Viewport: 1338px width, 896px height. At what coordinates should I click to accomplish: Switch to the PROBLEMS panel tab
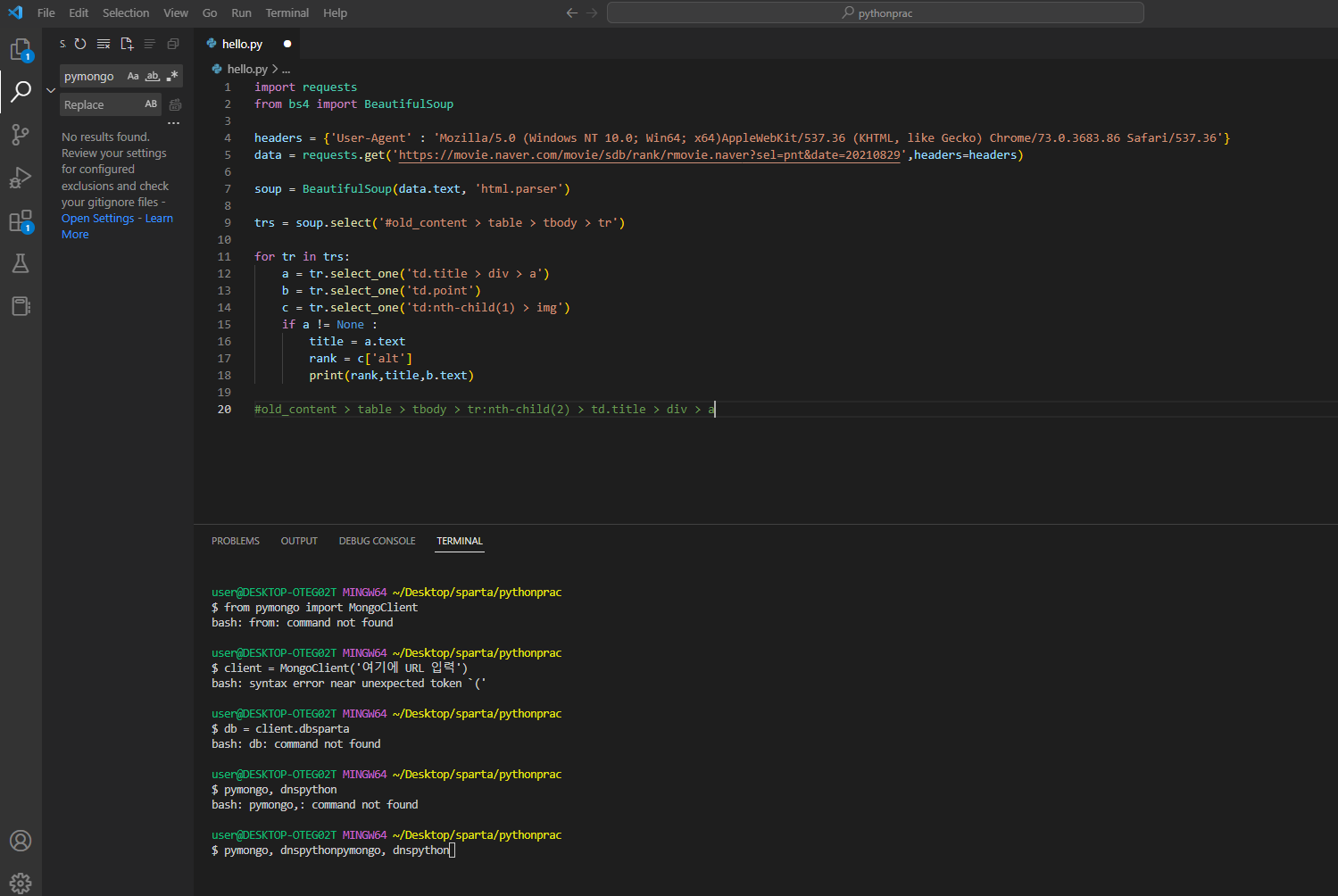pyautogui.click(x=236, y=541)
